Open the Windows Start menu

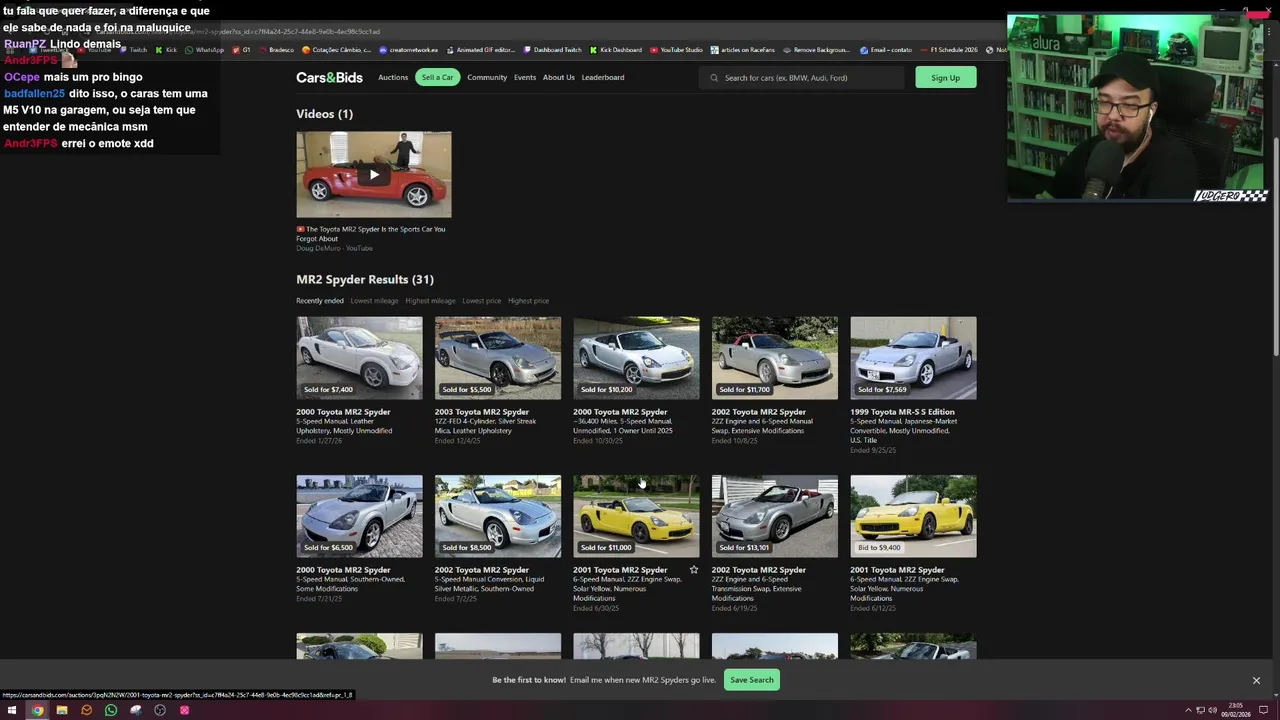12,710
